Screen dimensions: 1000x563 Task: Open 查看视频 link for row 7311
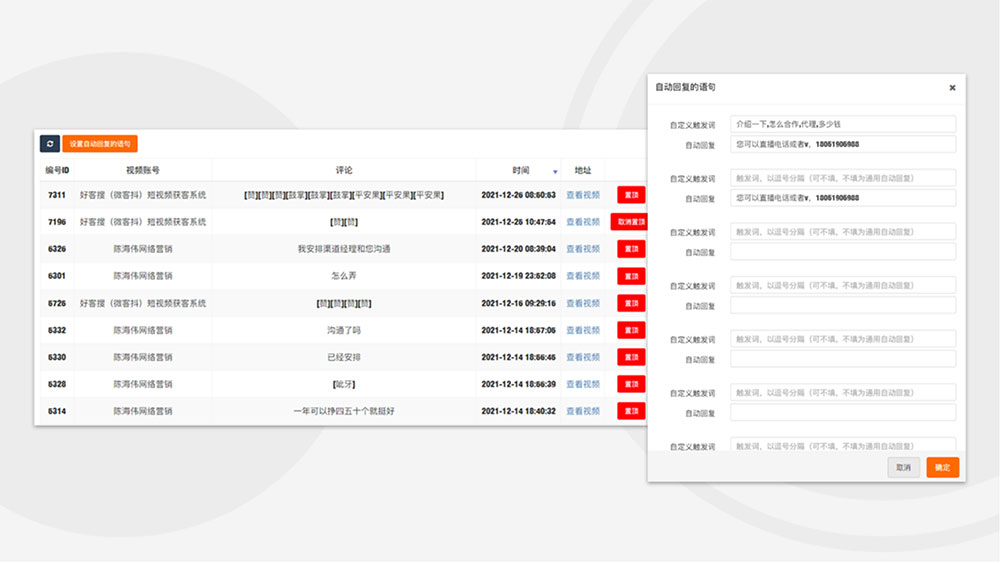tap(583, 195)
